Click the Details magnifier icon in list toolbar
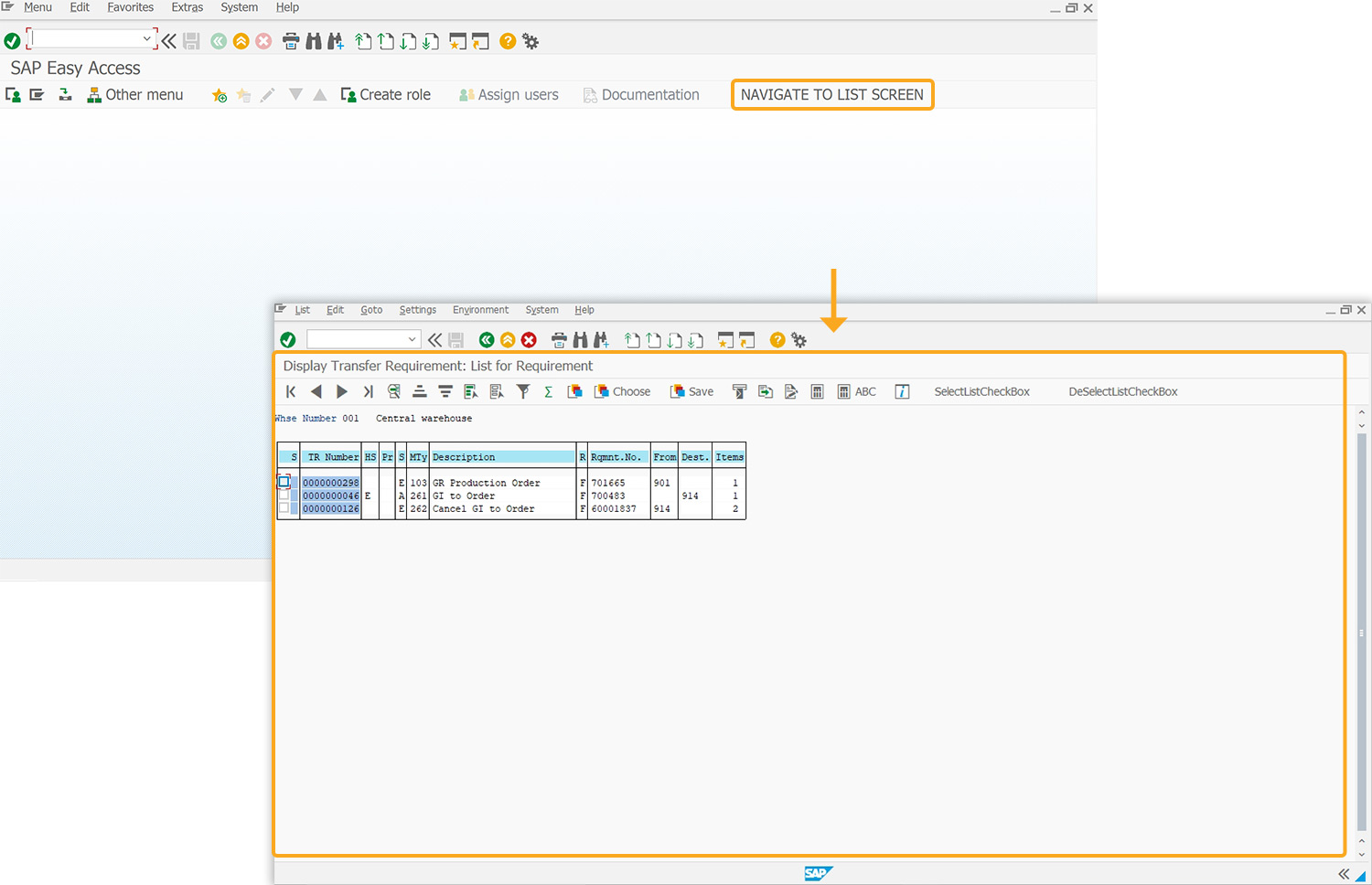The height and width of the screenshot is (885, 1372). click(394, 391)
